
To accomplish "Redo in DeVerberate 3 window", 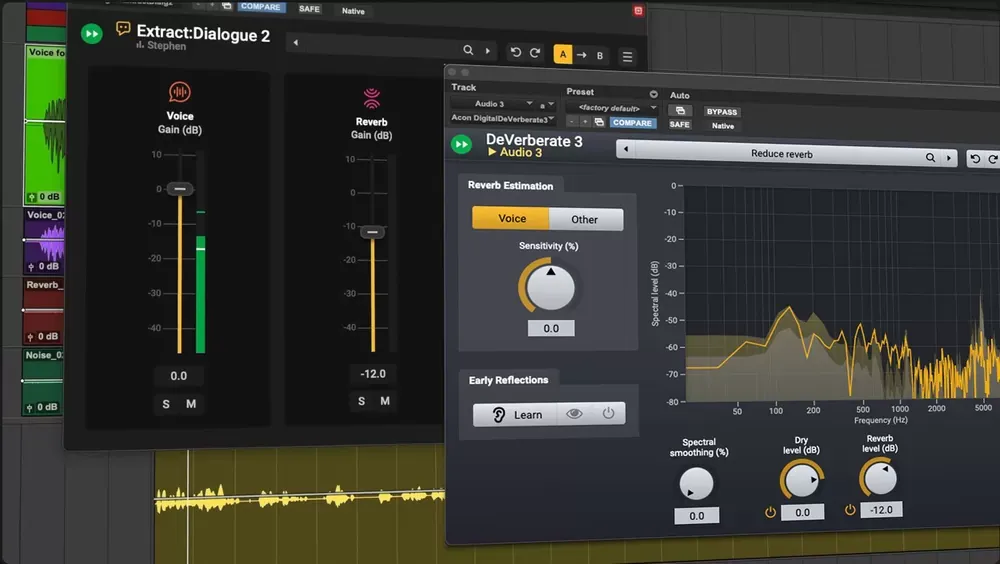I will click(992, 160).
